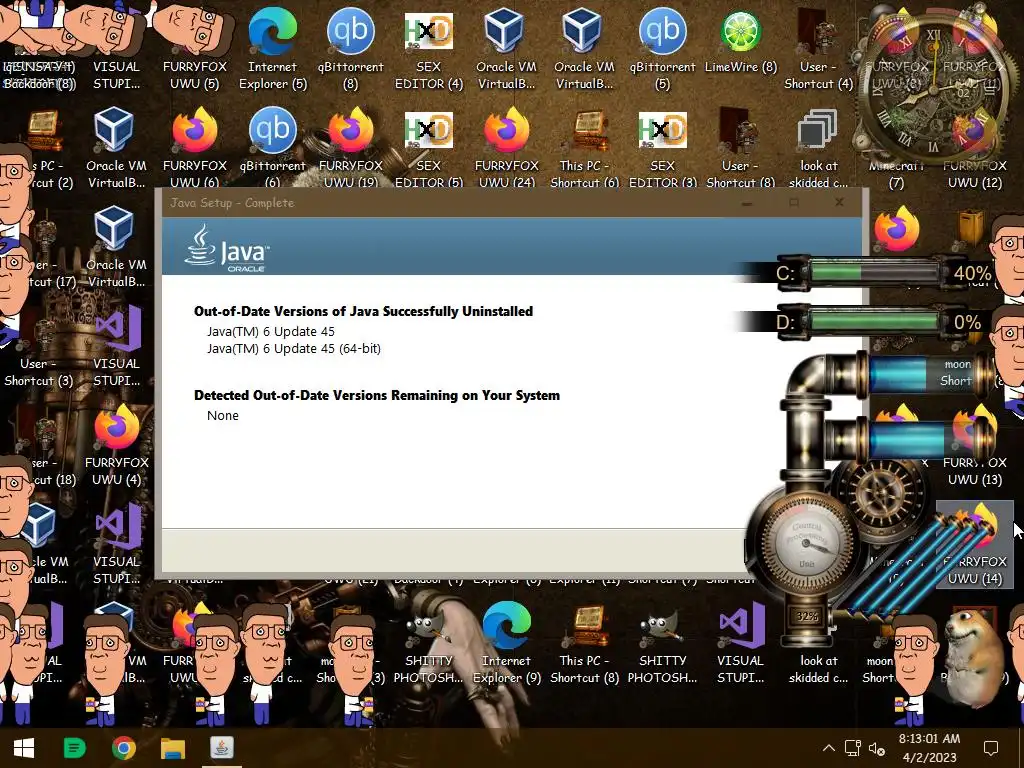1024x768 pixels.
Task: Click the steampunk CPU gauge dial
Action: click(x=805, y=544)
